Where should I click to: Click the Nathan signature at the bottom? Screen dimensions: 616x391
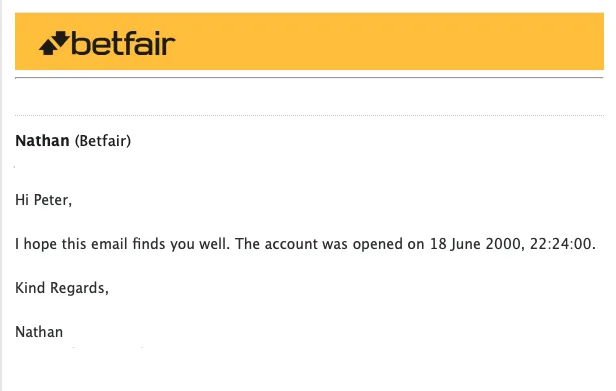click(x=39, y=332)
